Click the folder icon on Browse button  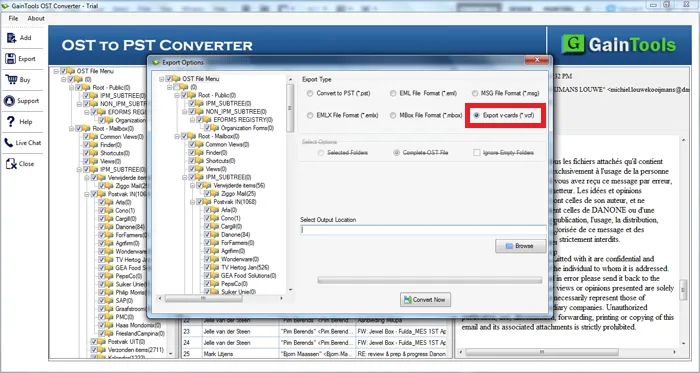(509, 246)
